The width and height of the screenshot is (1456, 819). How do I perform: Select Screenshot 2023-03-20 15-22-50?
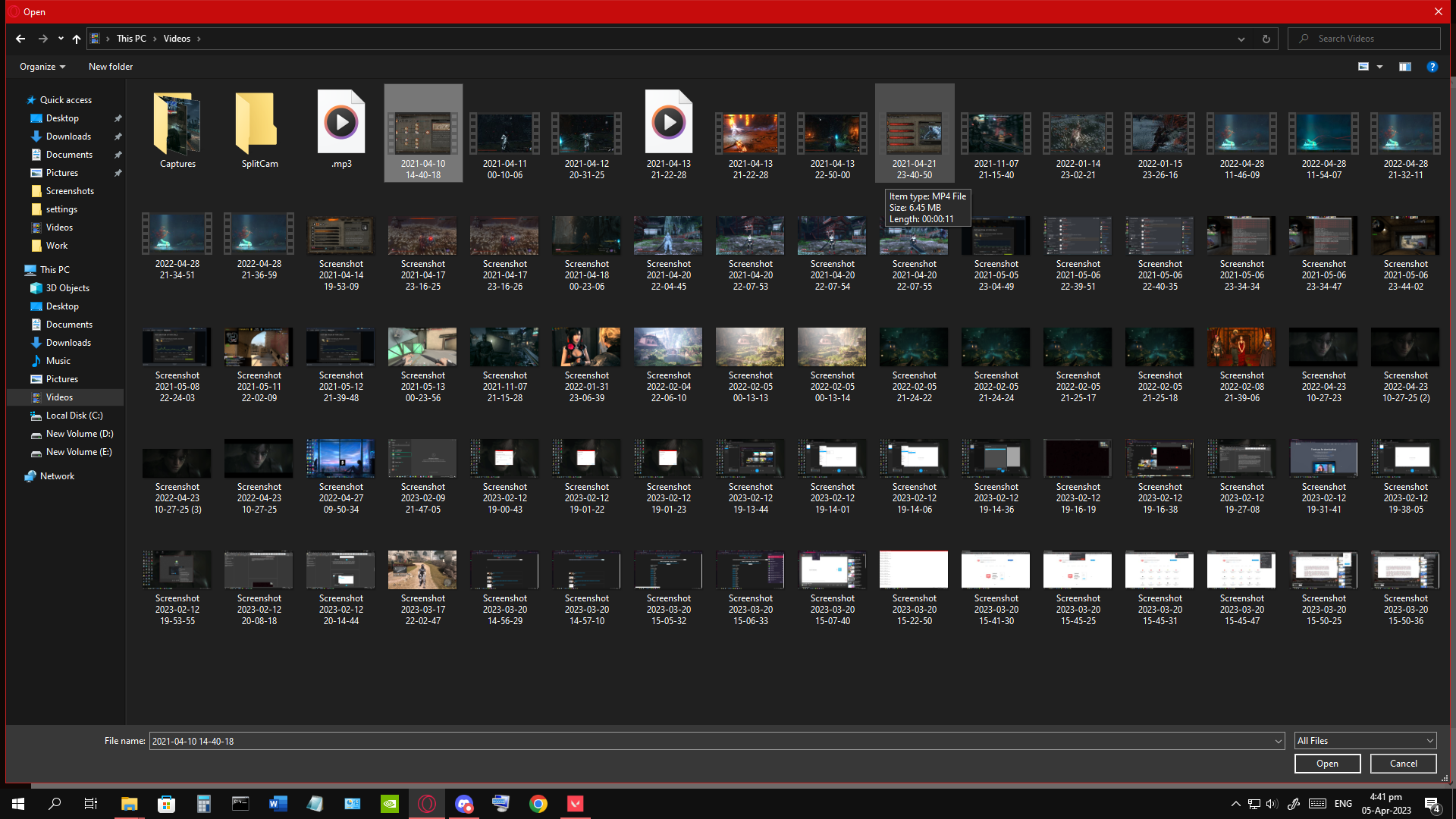(915, 588)
